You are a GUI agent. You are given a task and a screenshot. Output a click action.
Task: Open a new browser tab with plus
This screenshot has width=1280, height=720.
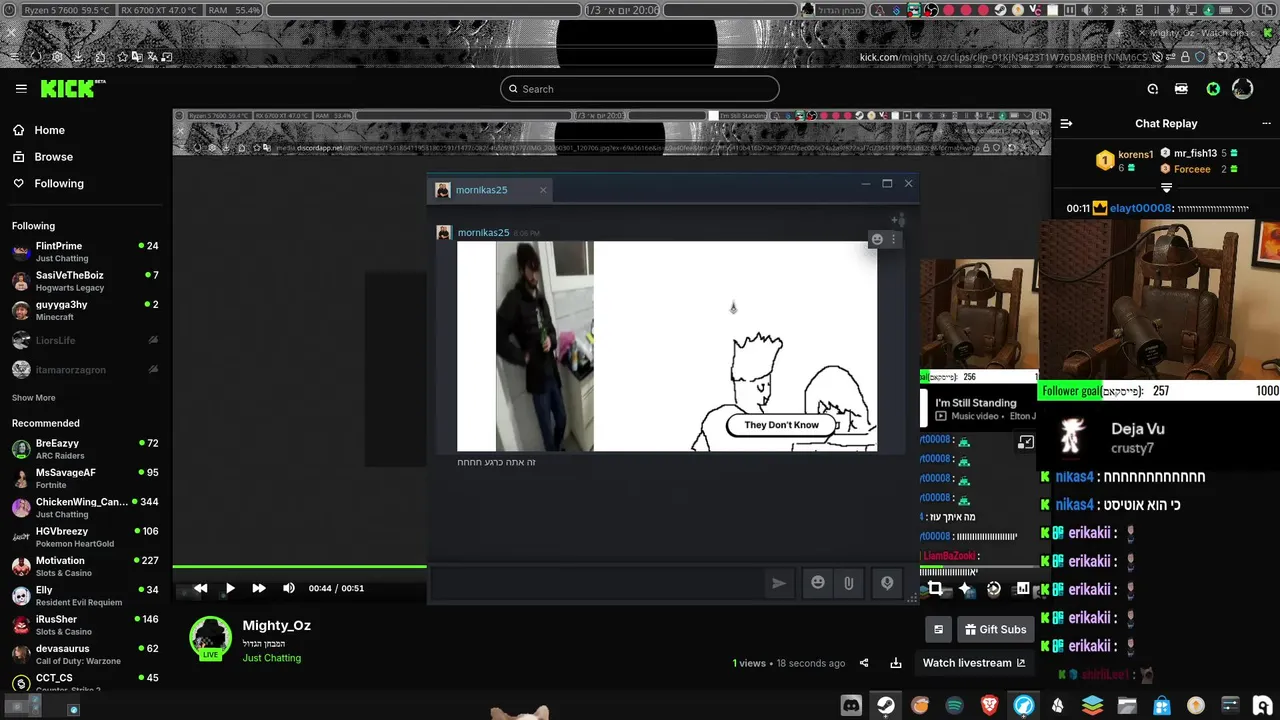coord(1119,33)
